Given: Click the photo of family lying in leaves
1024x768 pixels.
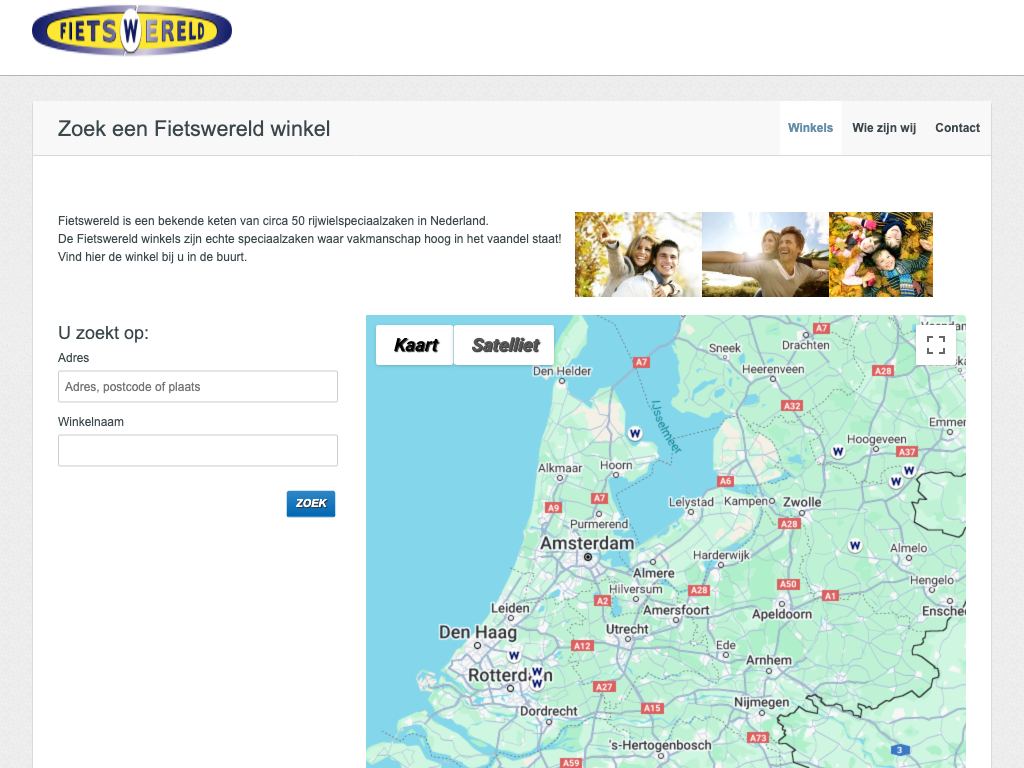Looking at the screenshot, I should tap(881, 254).
